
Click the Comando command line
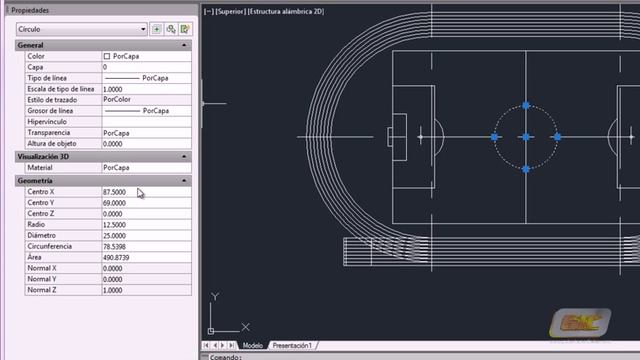coord(420,357)
